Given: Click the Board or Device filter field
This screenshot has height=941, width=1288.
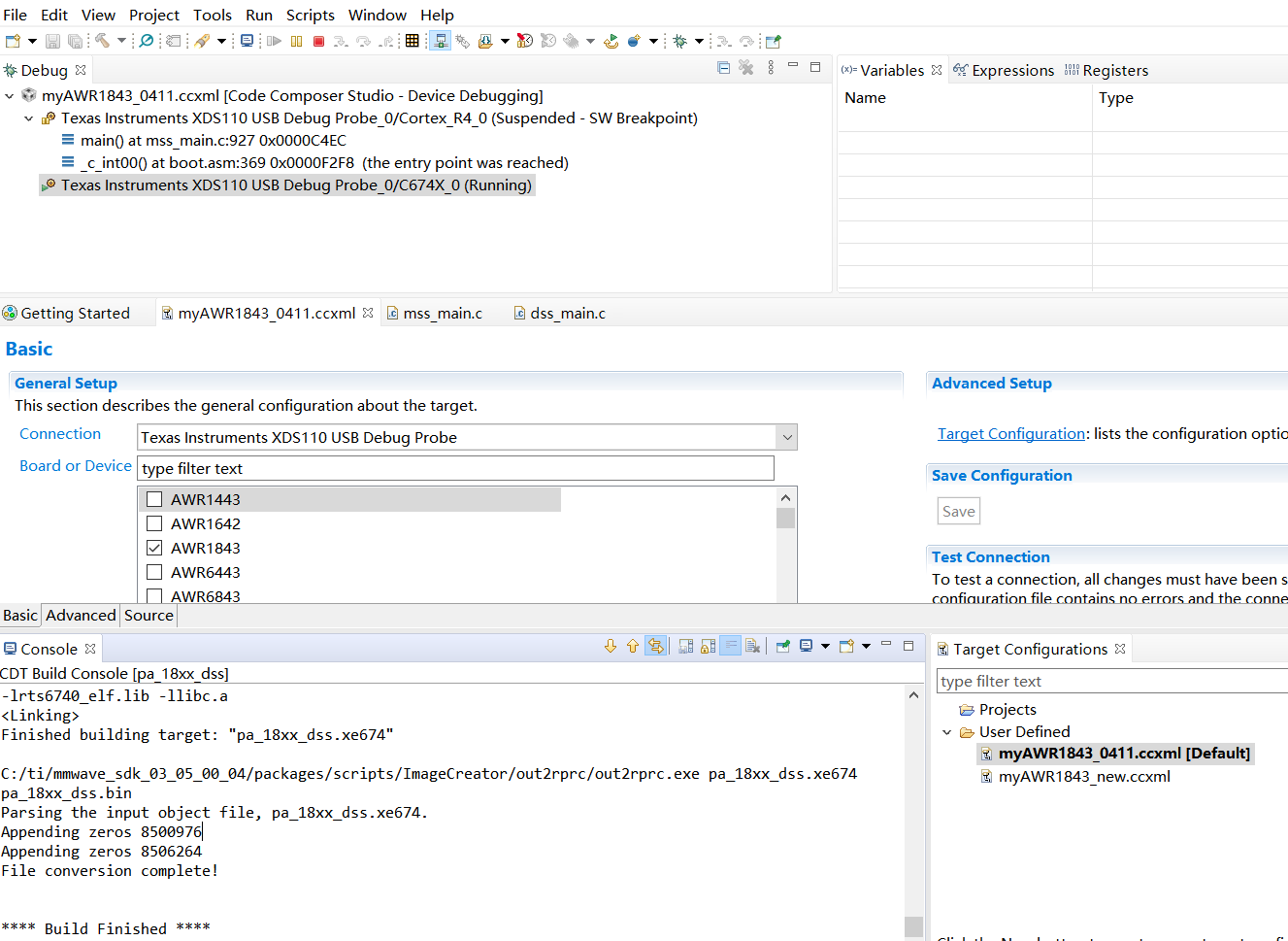Looking at the screenshot, I should (x=455, y=468).
